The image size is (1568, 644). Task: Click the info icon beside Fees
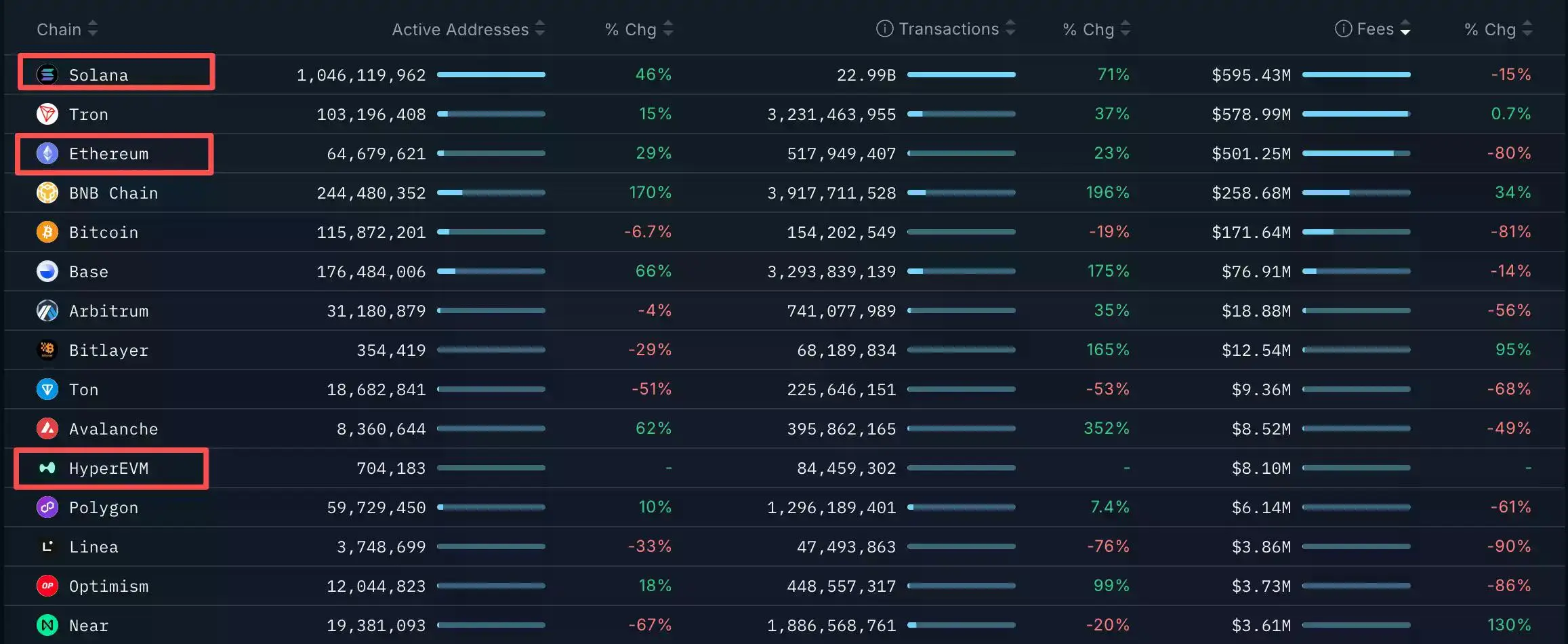[1343, 28]
